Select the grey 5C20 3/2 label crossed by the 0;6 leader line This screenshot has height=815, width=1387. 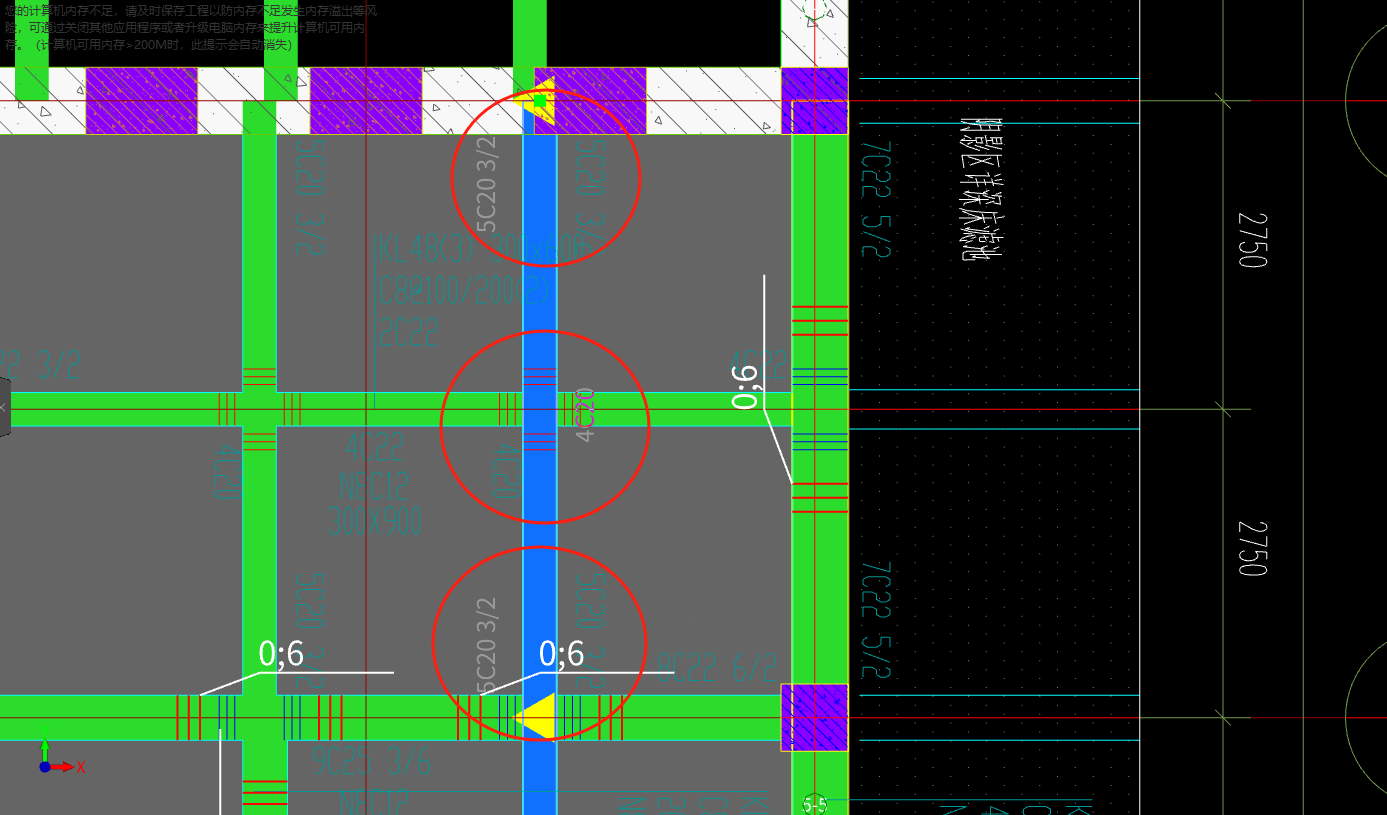pyautogui.click(x=487, y=645)
